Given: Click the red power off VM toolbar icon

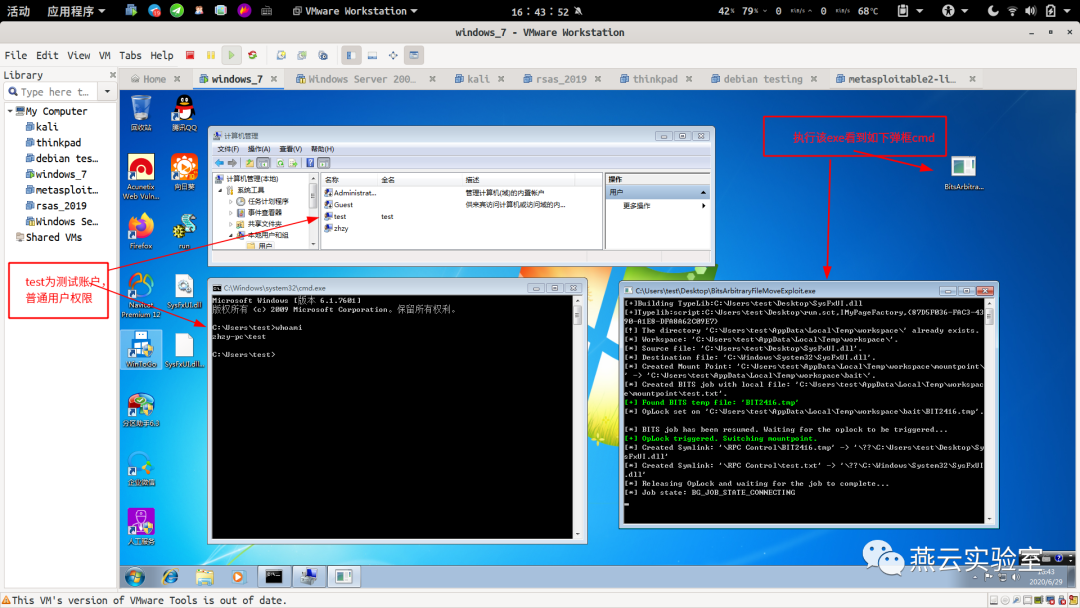Looking at the screenshot, I should point(190,55).
